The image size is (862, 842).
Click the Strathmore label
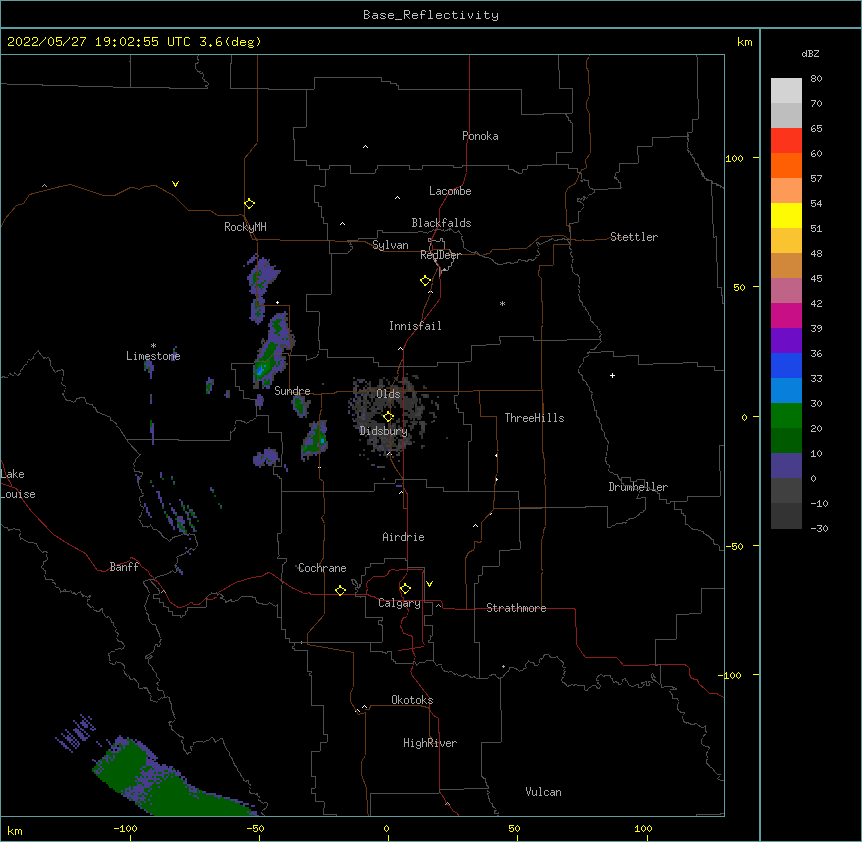click(x=516, y=608)
